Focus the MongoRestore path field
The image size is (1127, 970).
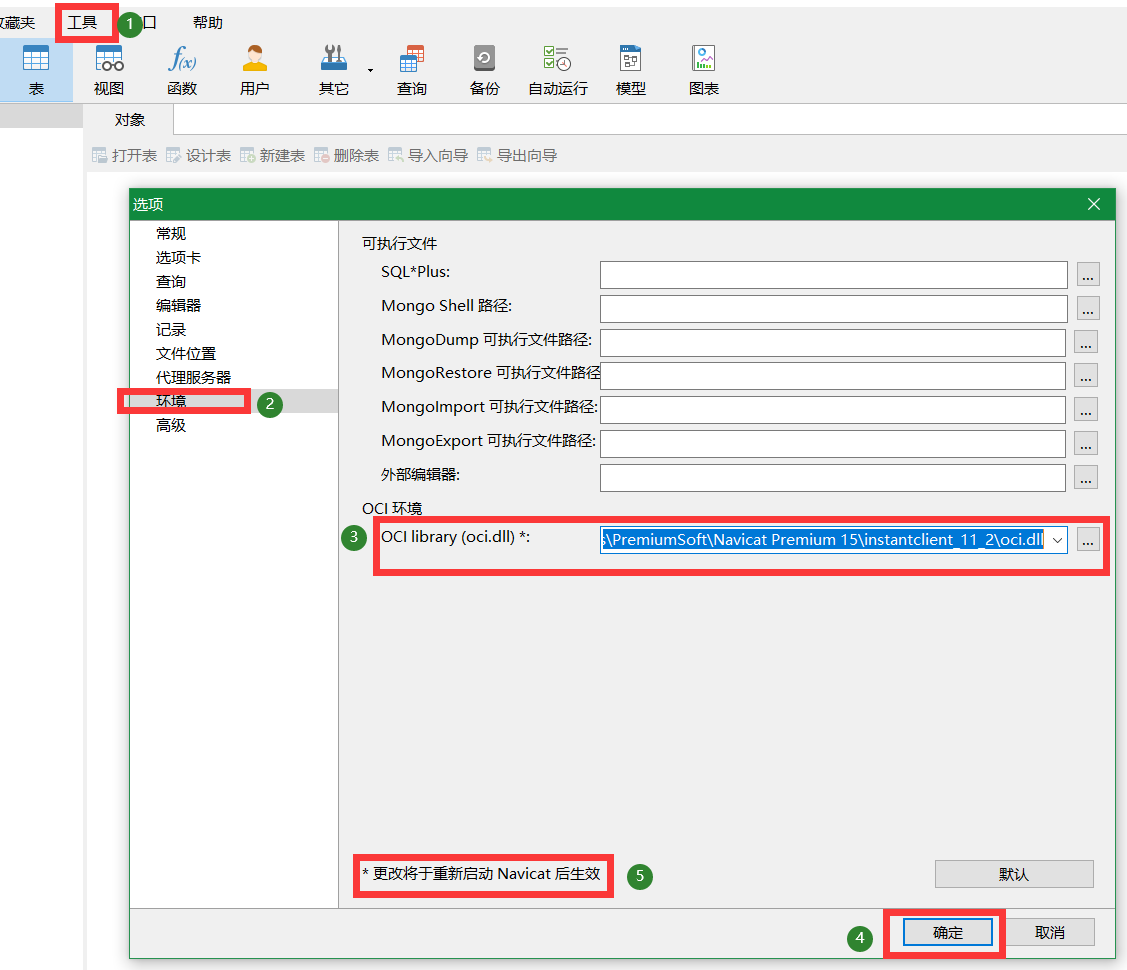point(833,376)
